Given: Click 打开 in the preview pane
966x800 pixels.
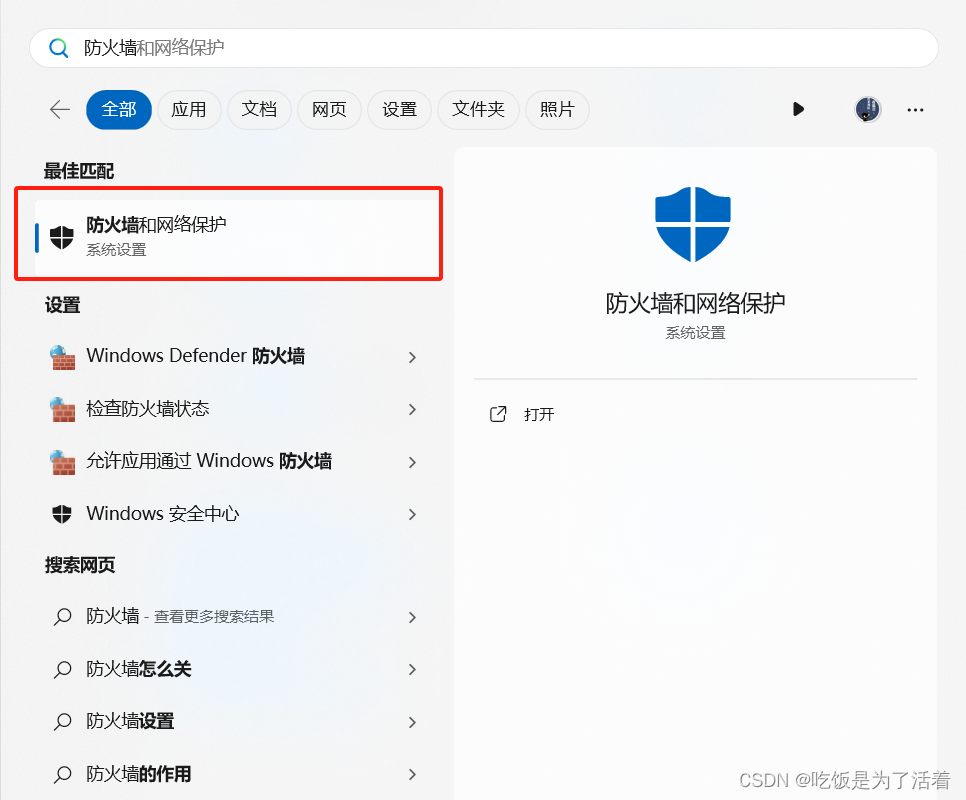Looking at the screenshot, I should click(x=539, y=414).
